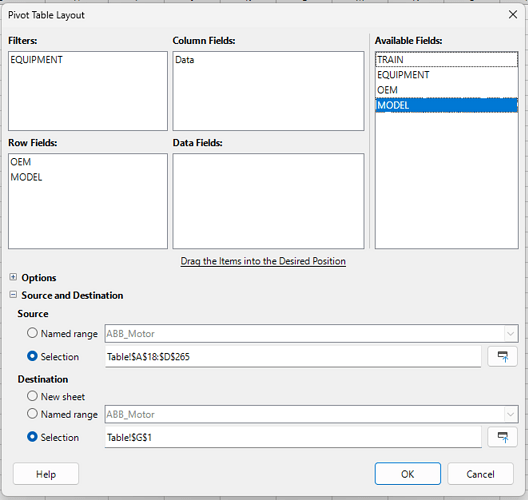This screenshot has height=500, width=528.
Task: Expand the Options section
Action: (13, 277)
